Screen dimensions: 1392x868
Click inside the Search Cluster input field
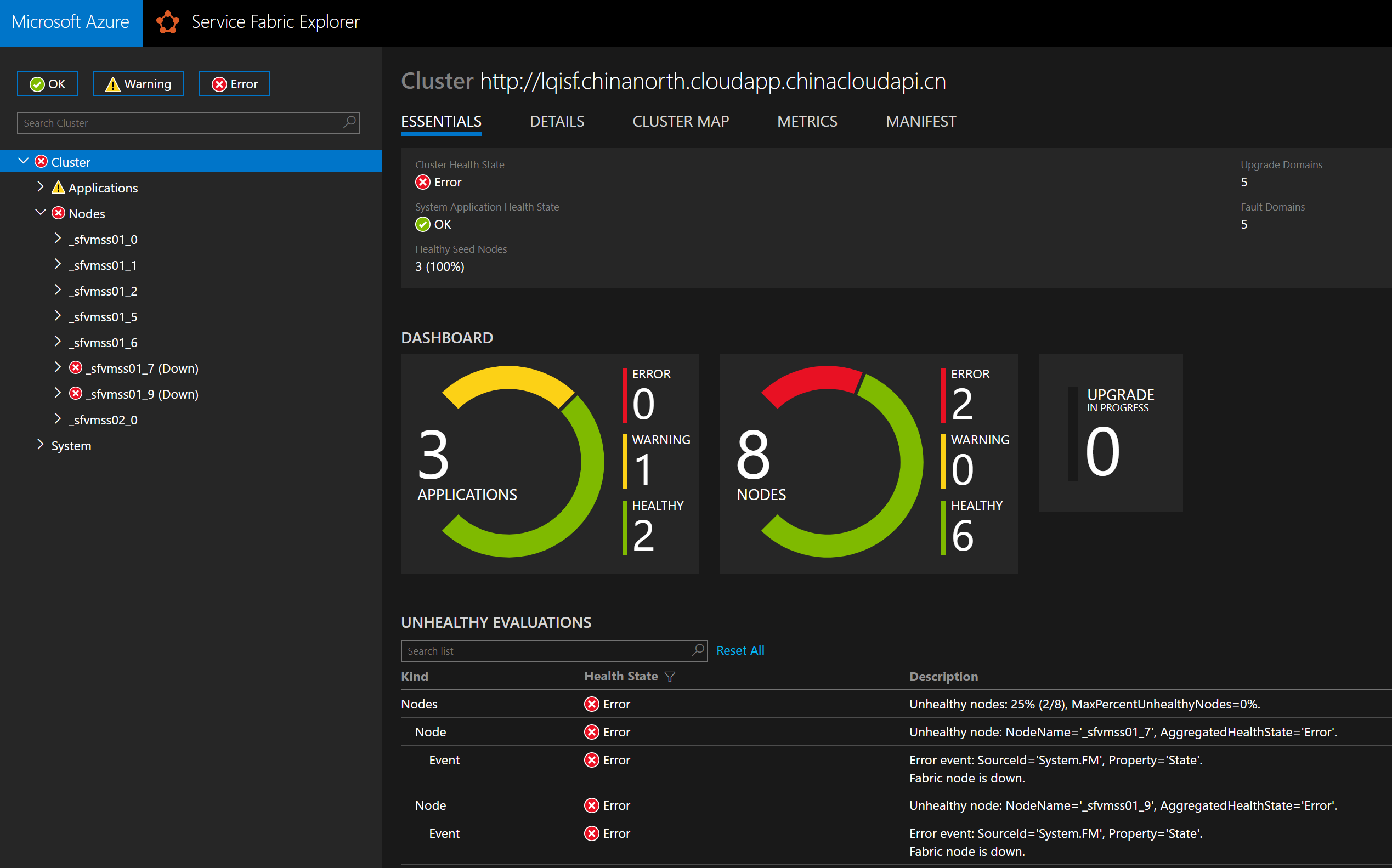172,122
